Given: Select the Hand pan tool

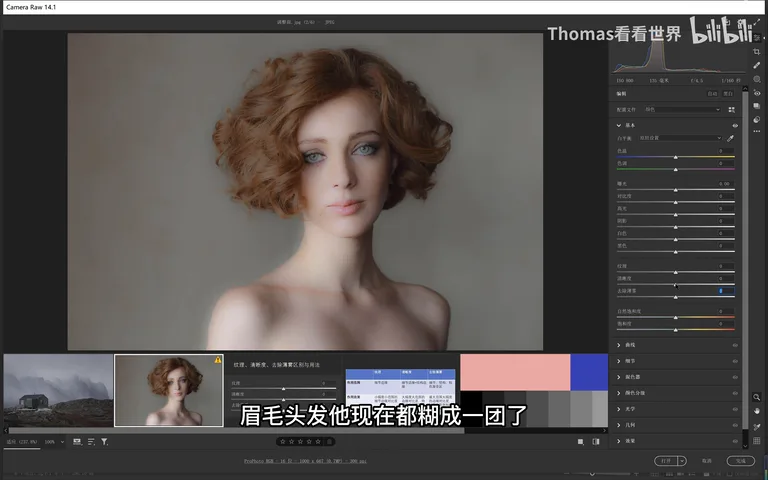Looking at the screenshot, I should [x=757, y=411].
